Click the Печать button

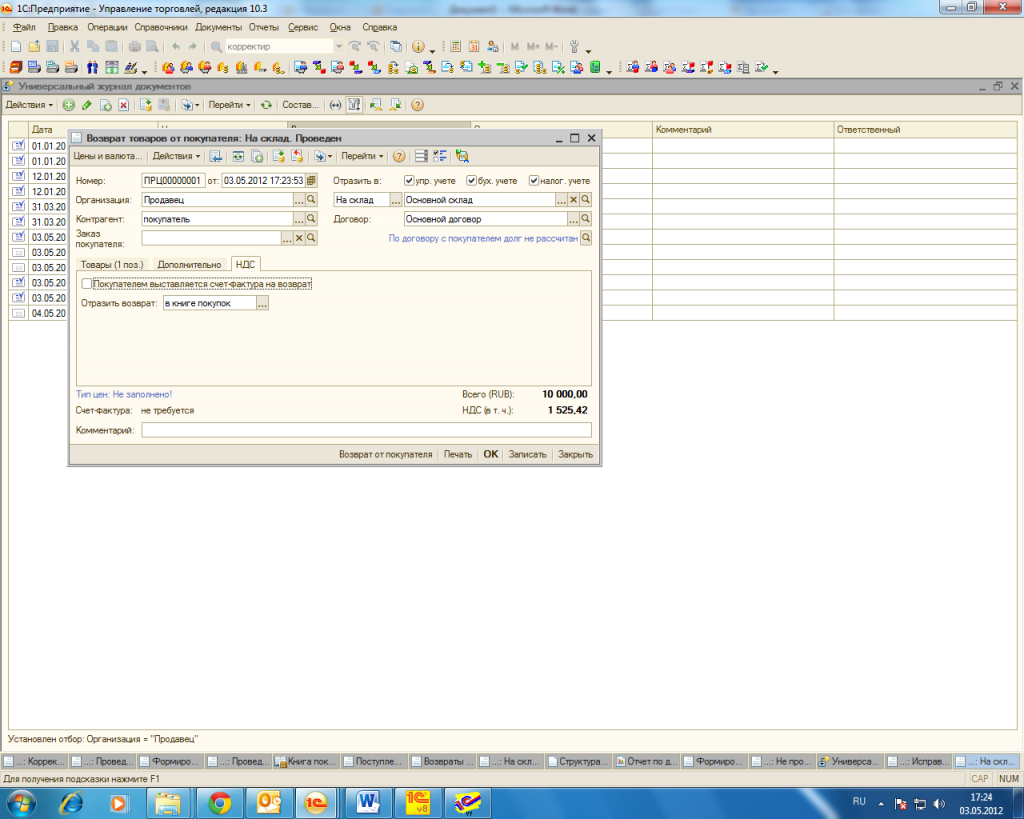tap(457, 454)
